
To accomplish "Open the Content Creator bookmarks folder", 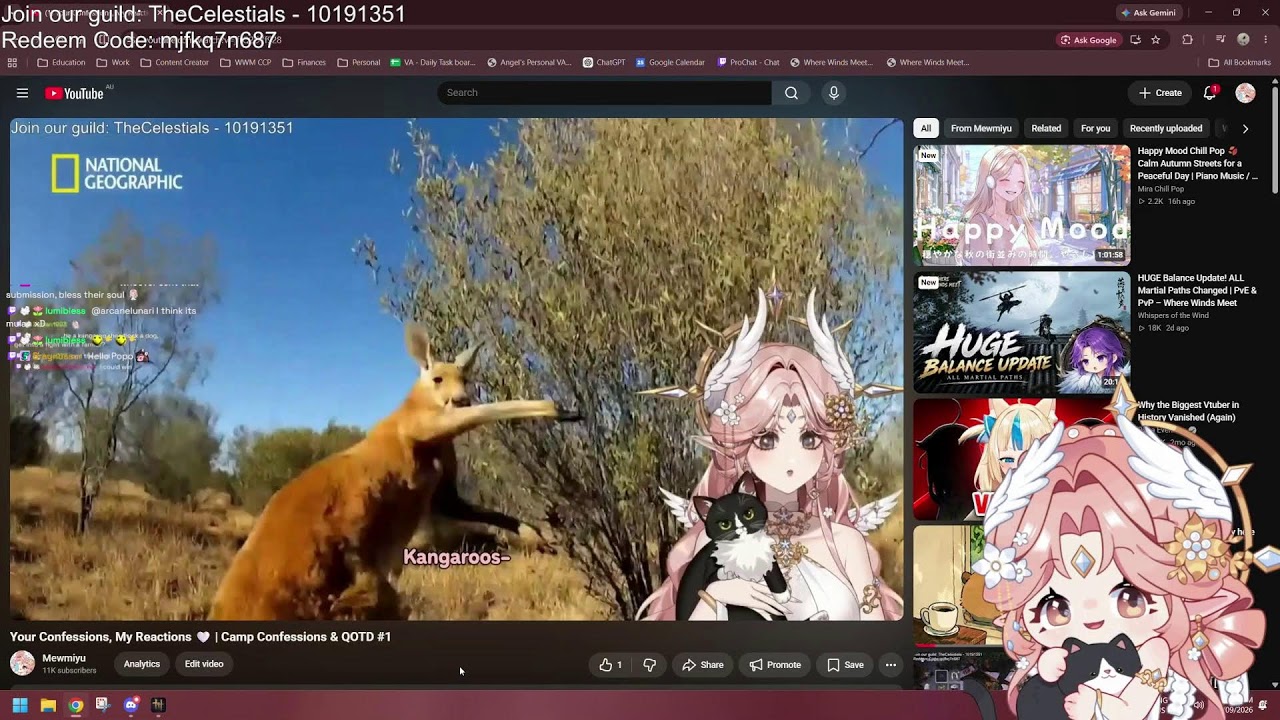I will point(174,62).
